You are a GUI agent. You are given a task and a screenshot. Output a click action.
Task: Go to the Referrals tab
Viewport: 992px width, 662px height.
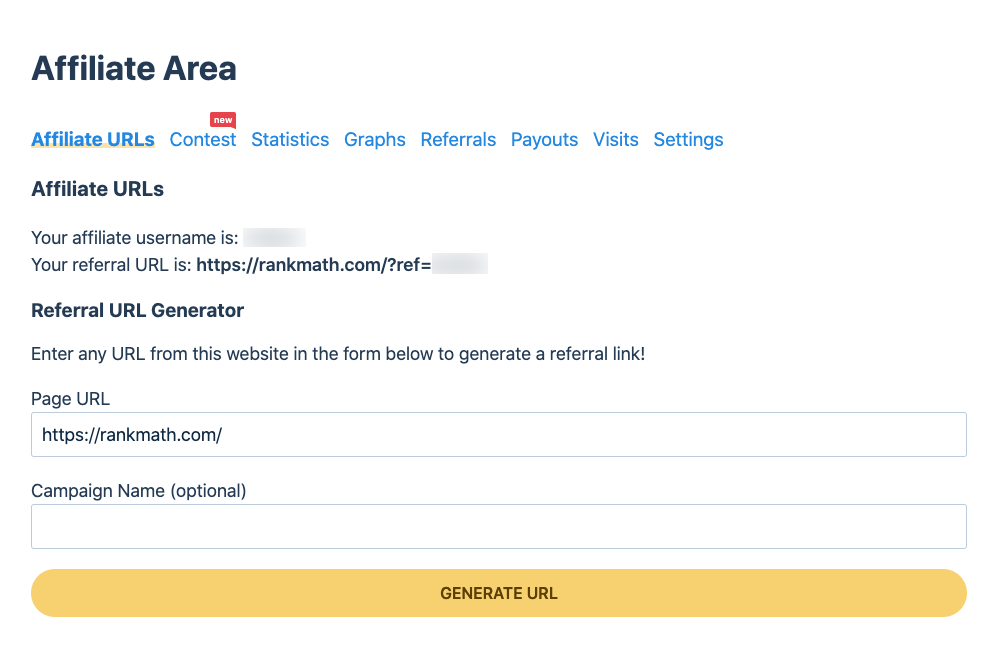(458, 139)
